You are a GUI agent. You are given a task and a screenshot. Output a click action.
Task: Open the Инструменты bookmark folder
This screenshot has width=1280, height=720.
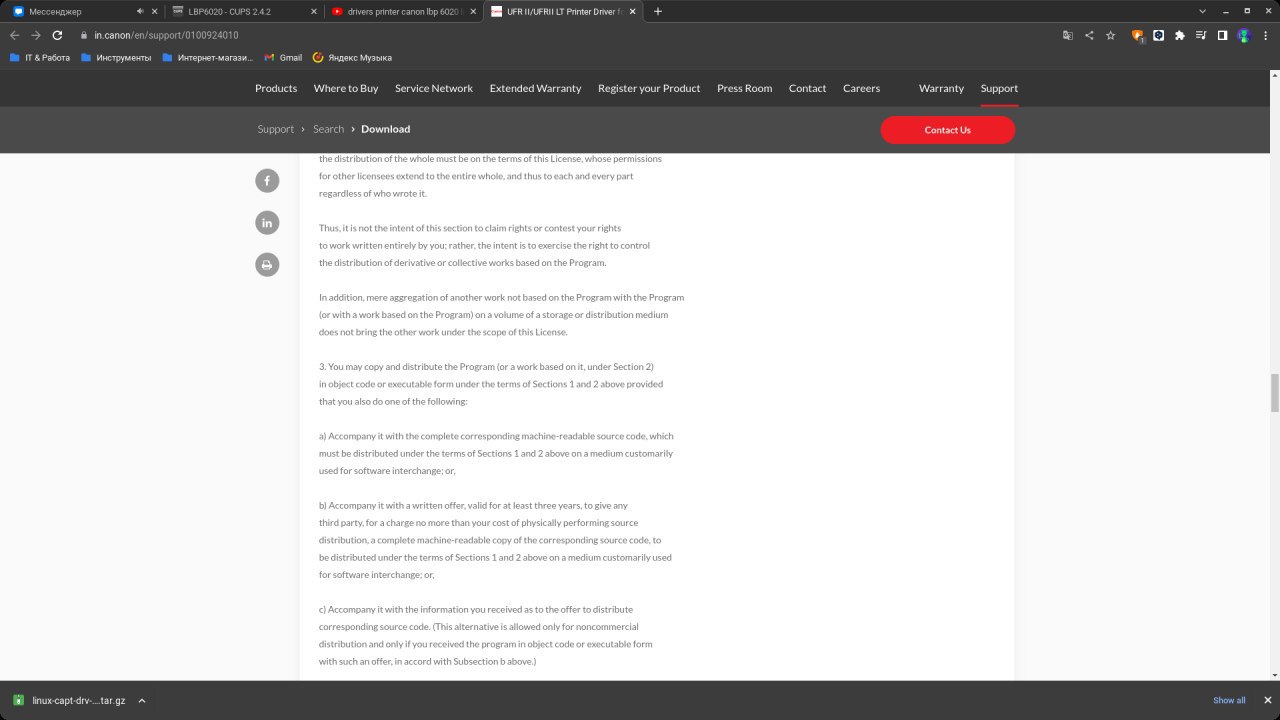coord(116,58)
